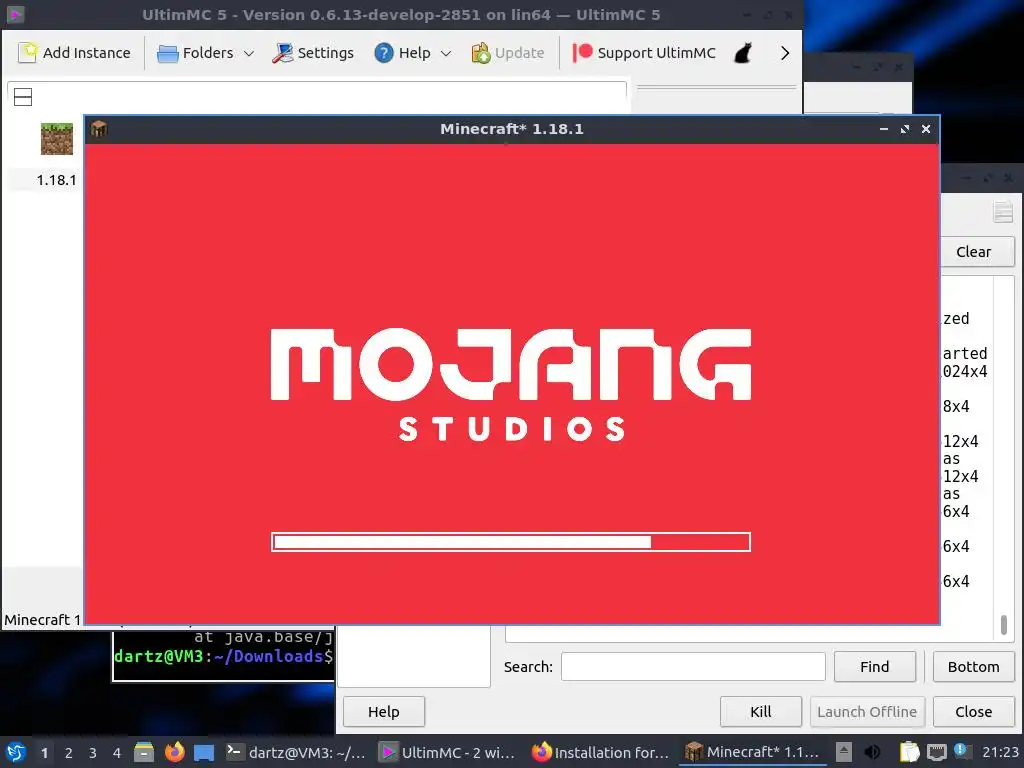
Task: Switch to virtual desktop 4
Action: (x=117, y=753)
